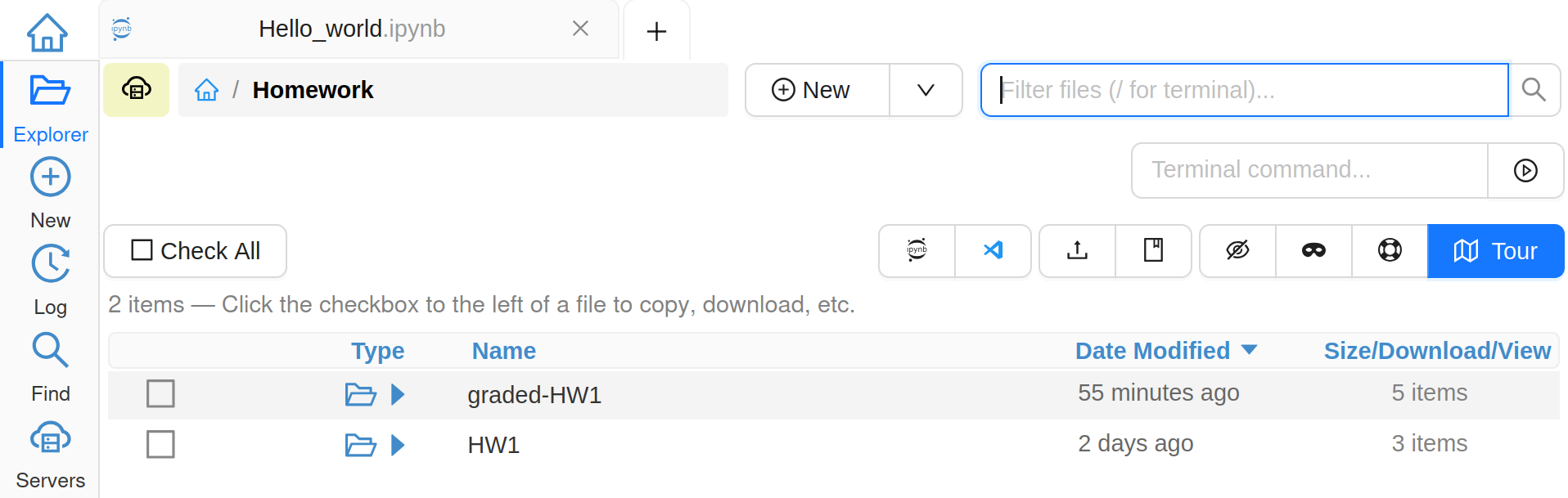Tick the Check All checkbox
1568x498 pixels.
pos(142,250)
